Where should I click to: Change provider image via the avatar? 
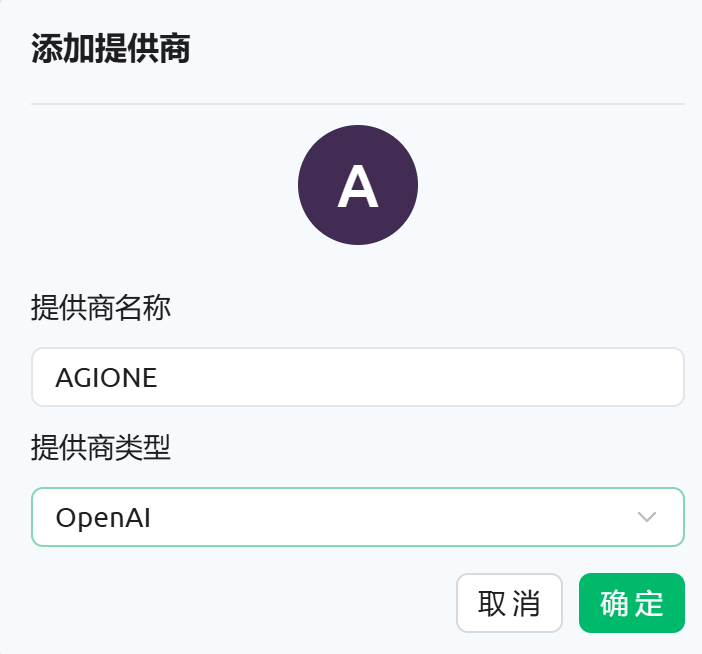click(358, 185)
